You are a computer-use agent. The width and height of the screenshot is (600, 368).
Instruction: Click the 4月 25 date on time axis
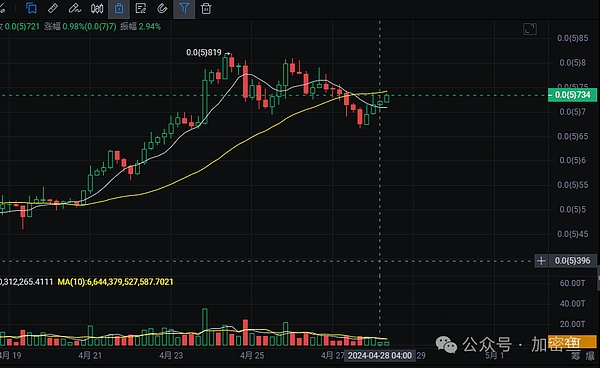[252, 355]
